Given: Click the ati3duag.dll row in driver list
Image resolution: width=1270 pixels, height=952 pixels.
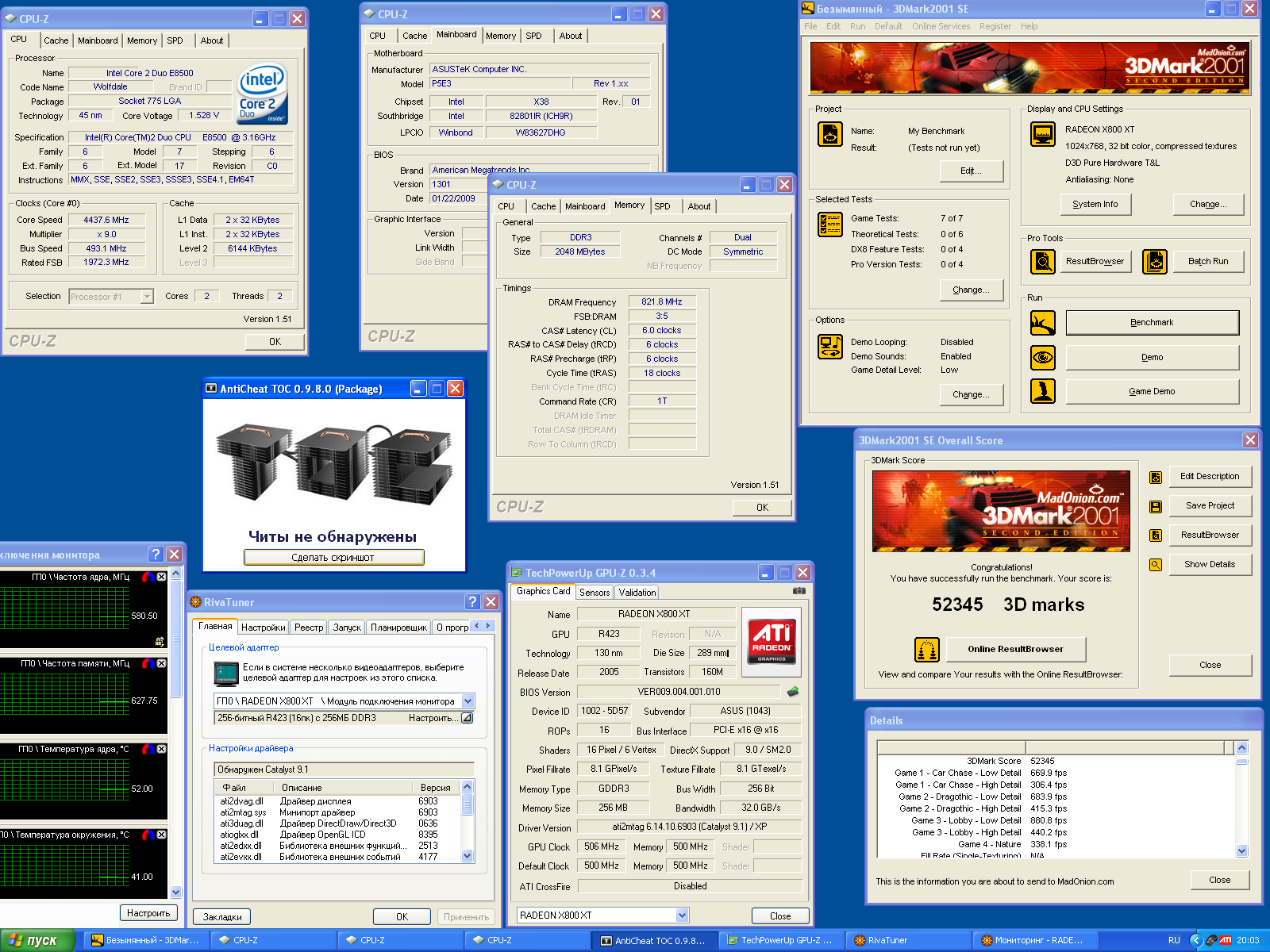Looking at the screenshot, I should 339,823.
